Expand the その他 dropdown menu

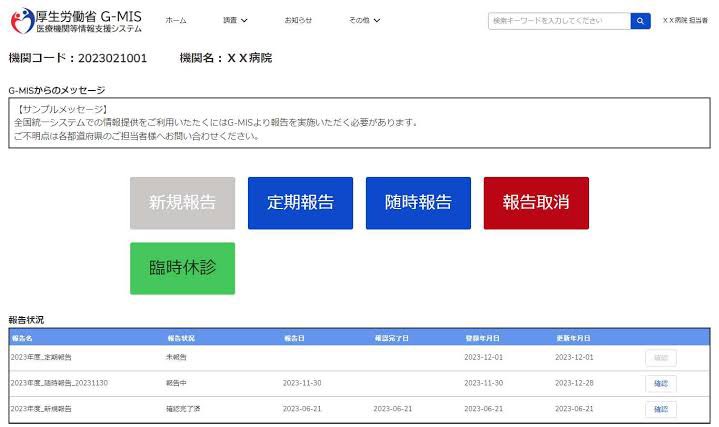point(364,20)
